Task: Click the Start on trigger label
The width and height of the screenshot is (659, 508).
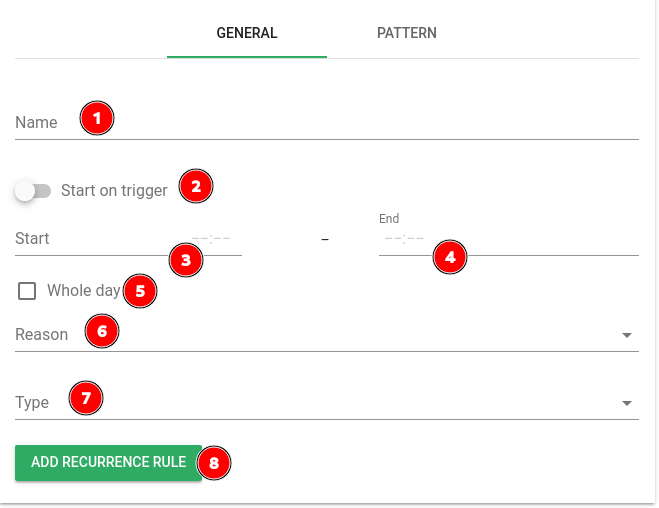Action: (114, 191)
